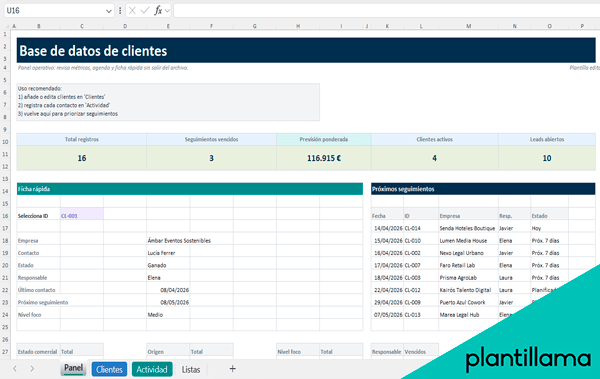Cancel formula entry with the X icon

pyautogui.click(x=132, y=11)
